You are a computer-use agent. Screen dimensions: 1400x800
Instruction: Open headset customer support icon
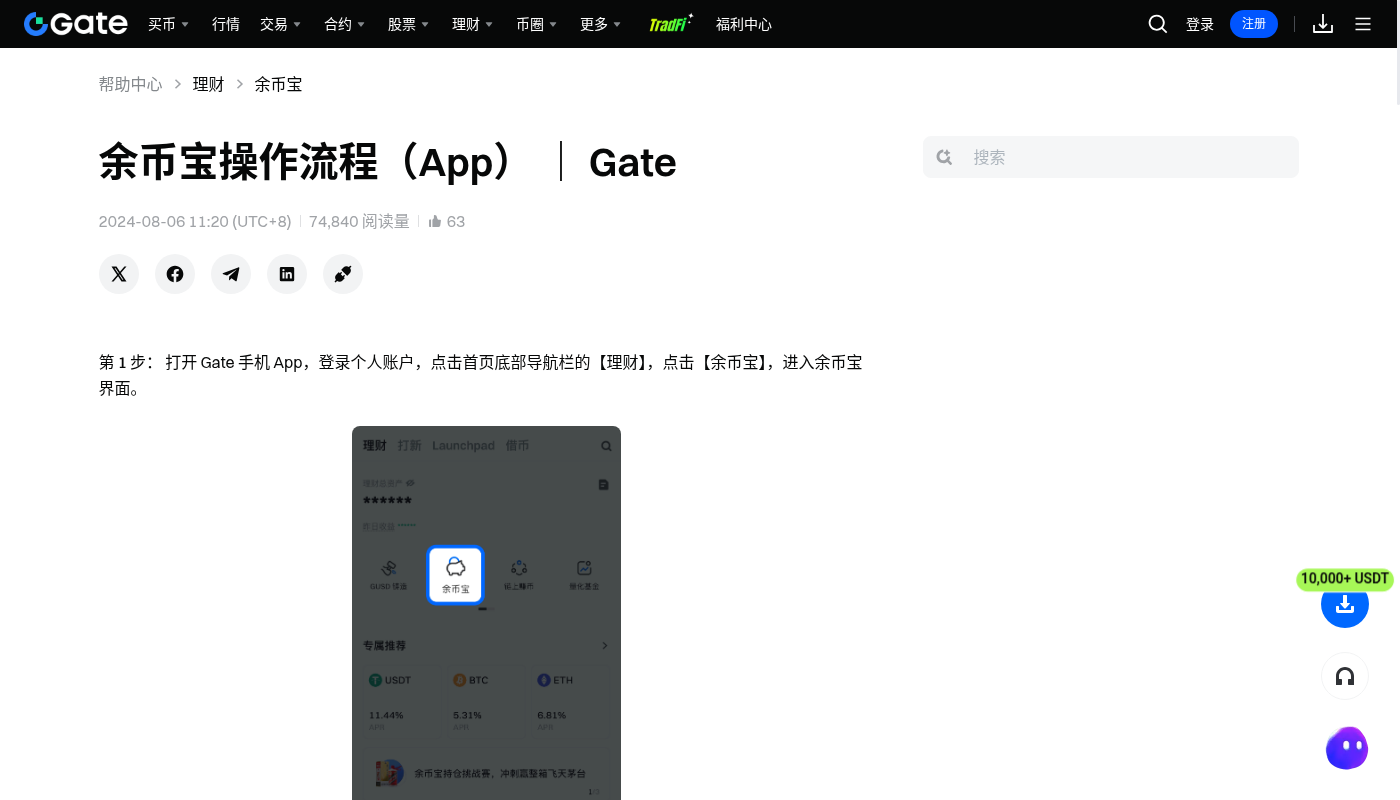point(1345,677)
